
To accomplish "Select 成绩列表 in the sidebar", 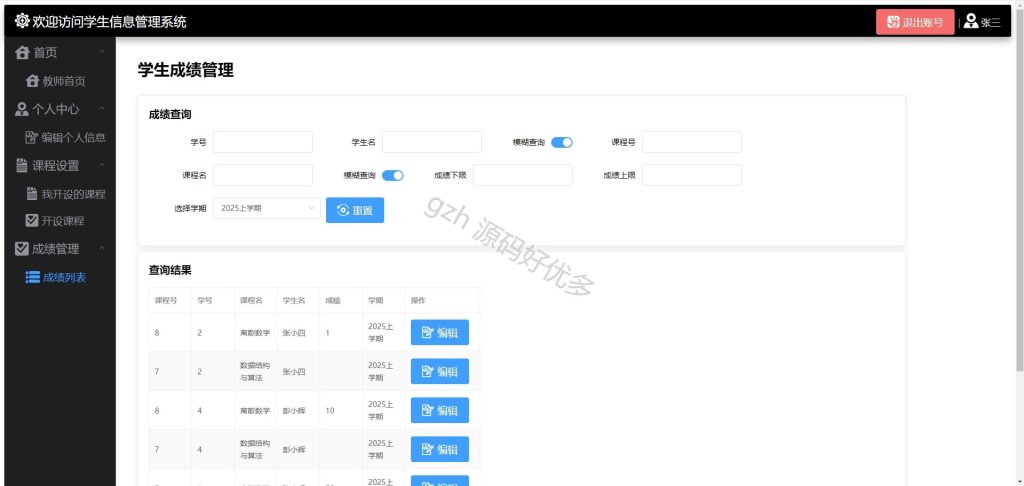I will [x=60, y=277].
